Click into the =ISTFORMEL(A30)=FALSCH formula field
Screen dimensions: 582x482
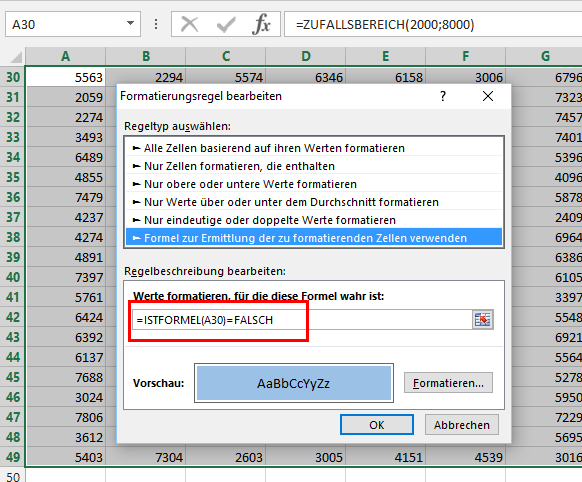click(x=302, y=320)
